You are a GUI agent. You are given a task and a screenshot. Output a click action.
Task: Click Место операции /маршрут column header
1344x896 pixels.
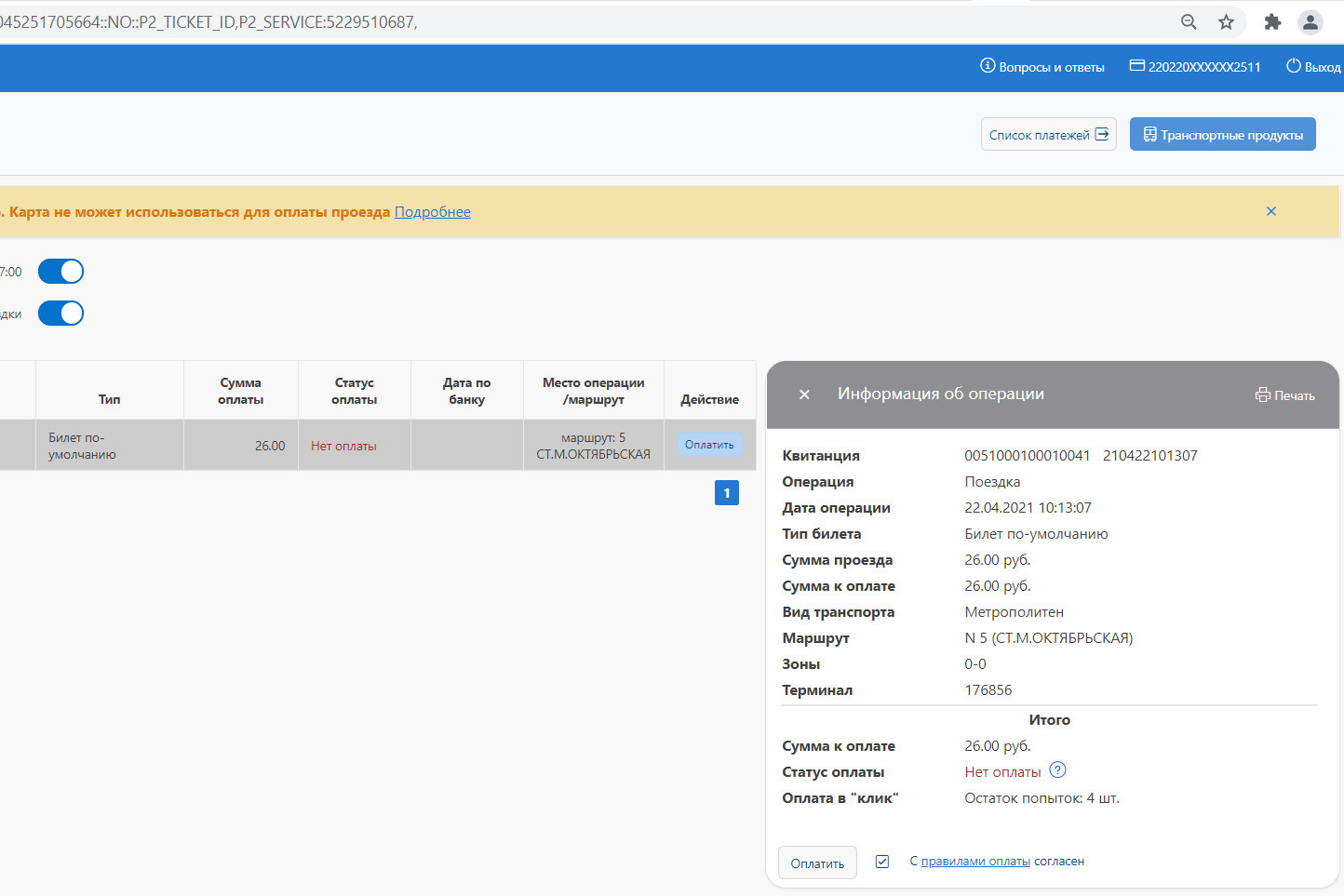pos(594,391)
